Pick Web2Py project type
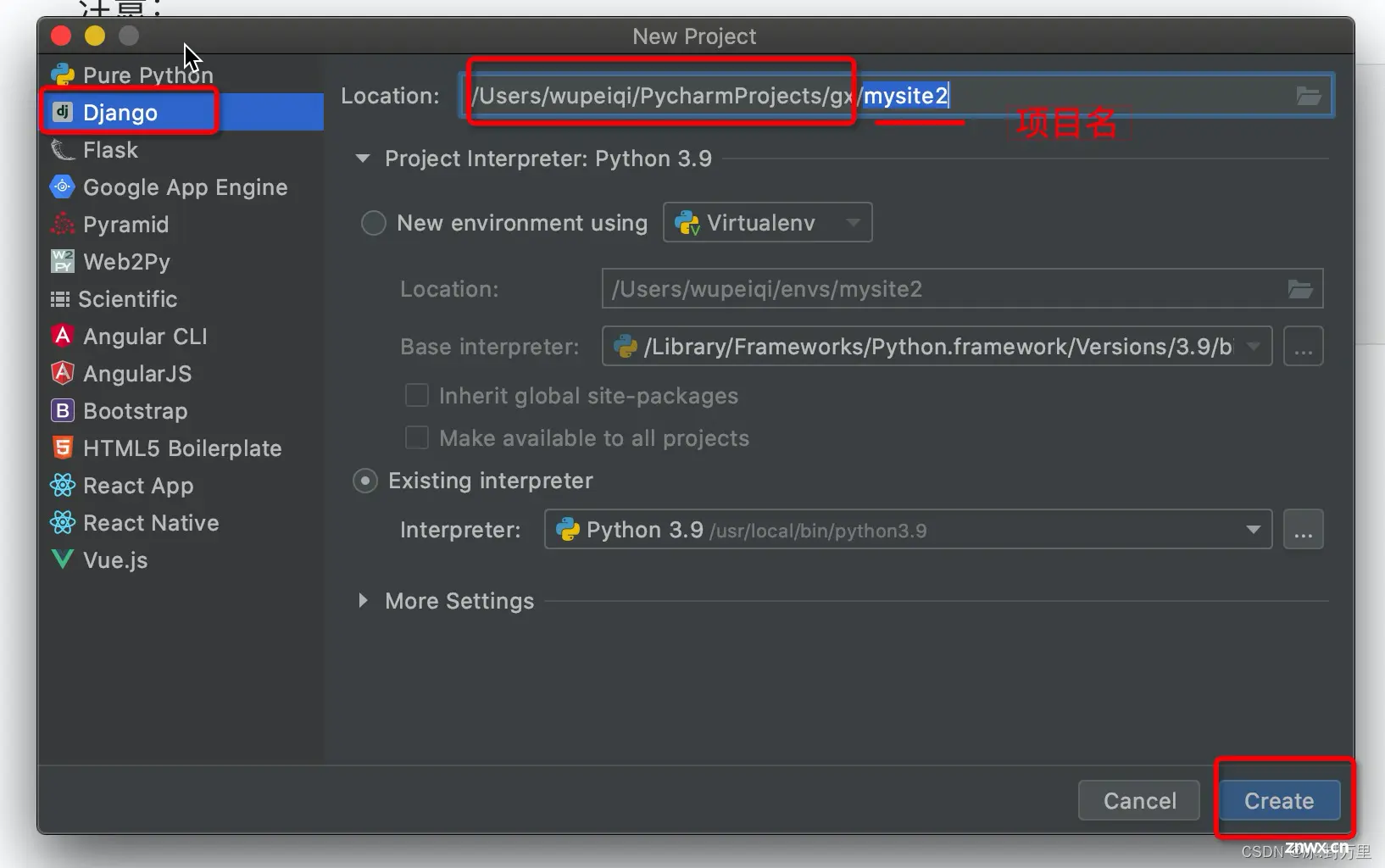The width and height of the screenshot is (1385, 868). tap(181, 261)
